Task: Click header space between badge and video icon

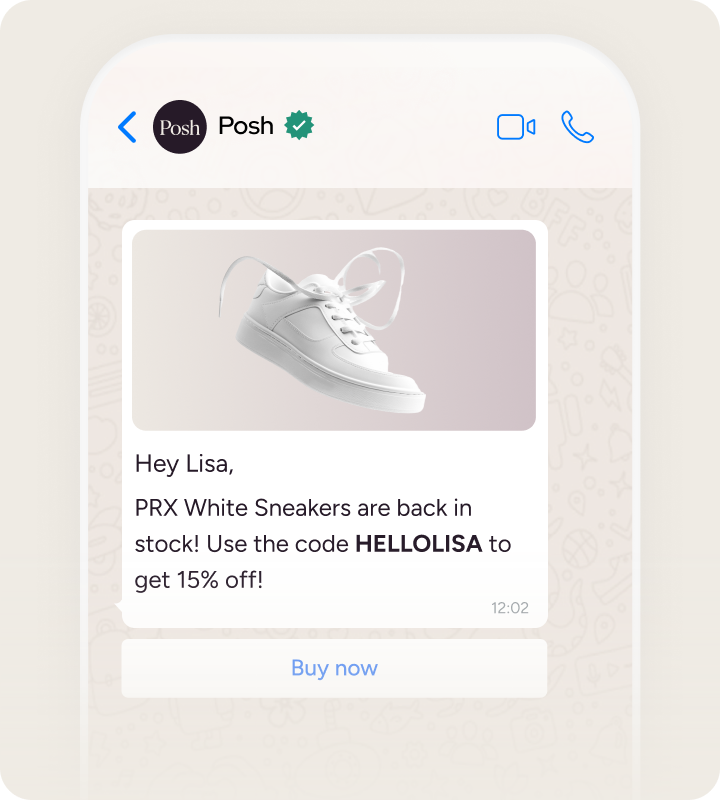Action: [403, 127]
